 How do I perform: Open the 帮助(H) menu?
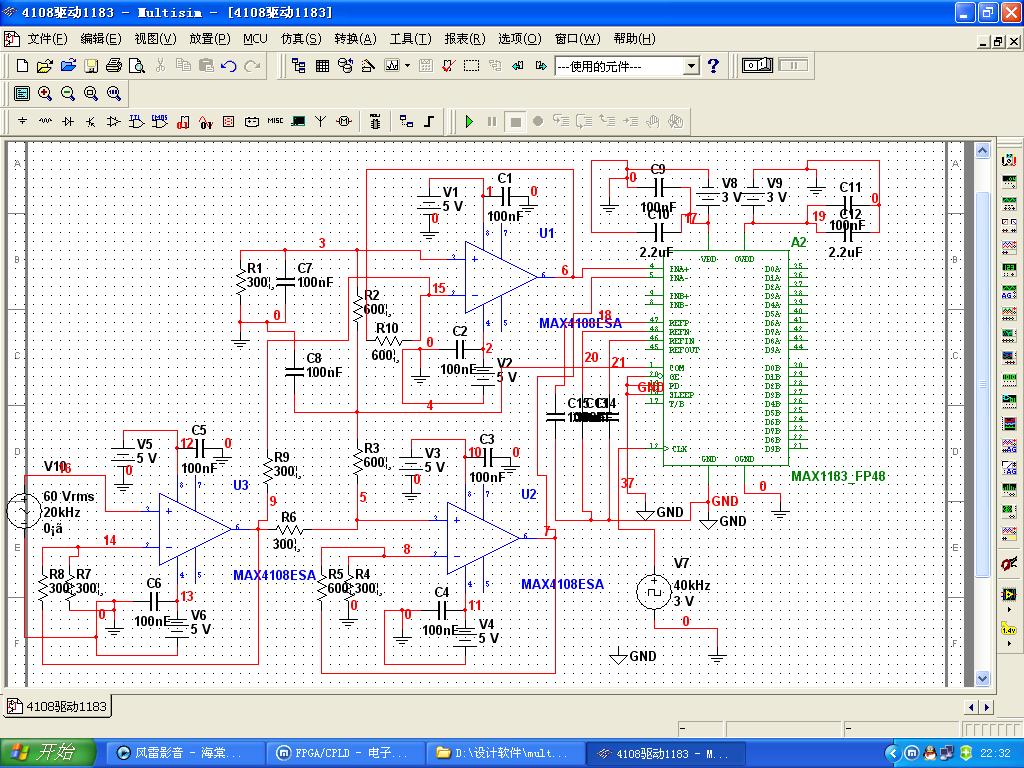[634, 39]
